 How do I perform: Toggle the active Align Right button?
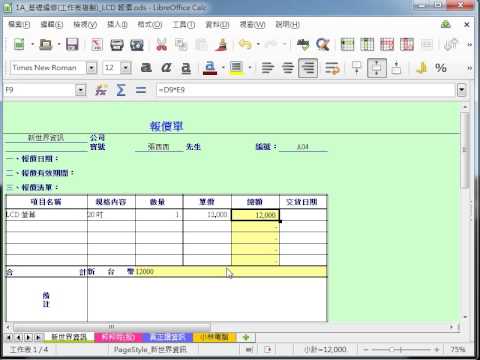(308, 68)
